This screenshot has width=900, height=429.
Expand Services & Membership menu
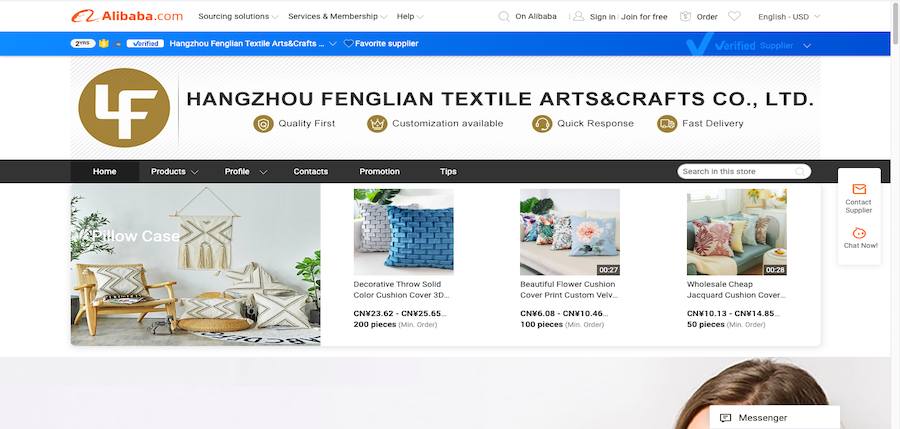[x=338, y=17]
